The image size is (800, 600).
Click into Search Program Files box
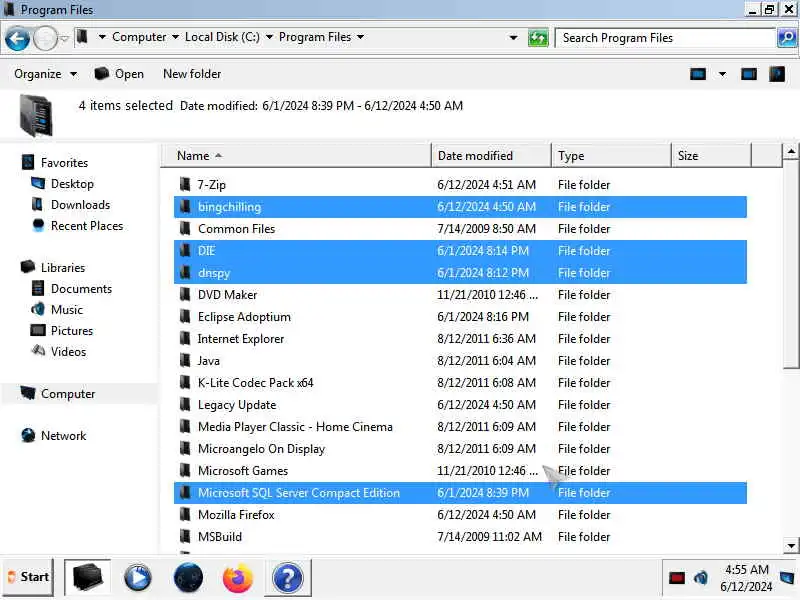point(665,38)
